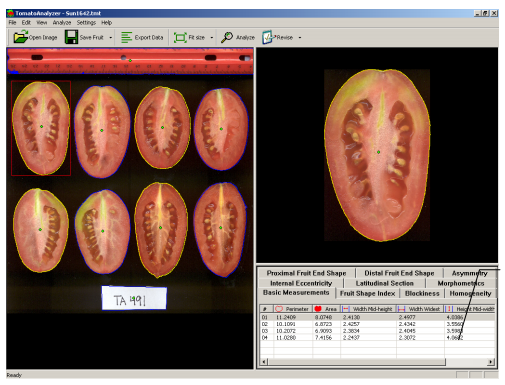Screen dimensions: 505x385
Task: Click the Ready status bar text
Action: coord(14,375)
